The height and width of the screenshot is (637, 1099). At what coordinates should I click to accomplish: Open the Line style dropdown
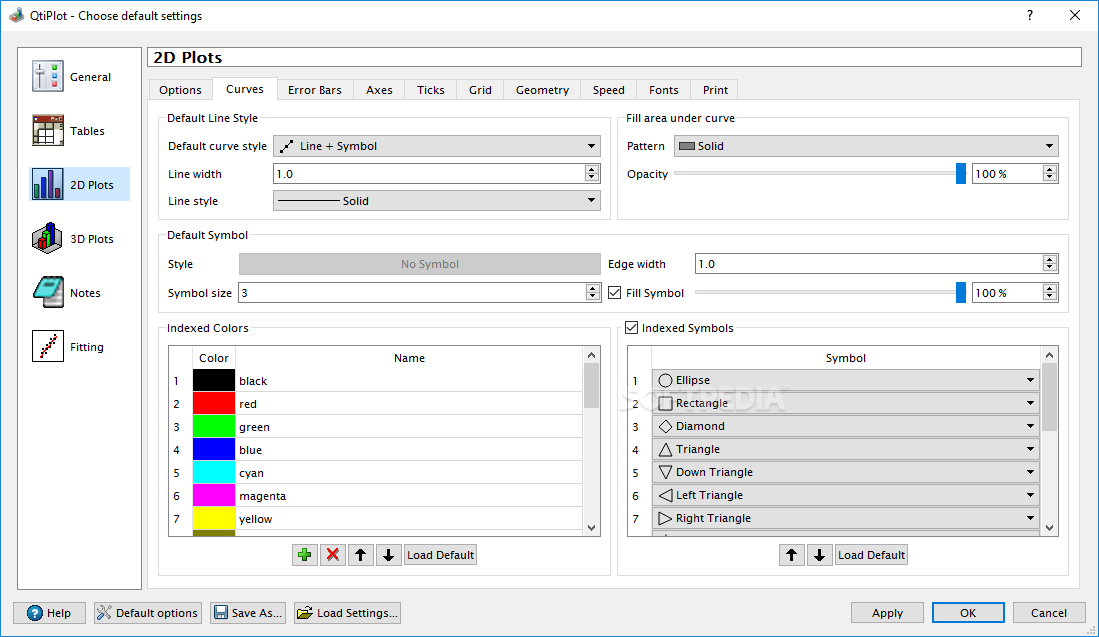click(437, 200)
